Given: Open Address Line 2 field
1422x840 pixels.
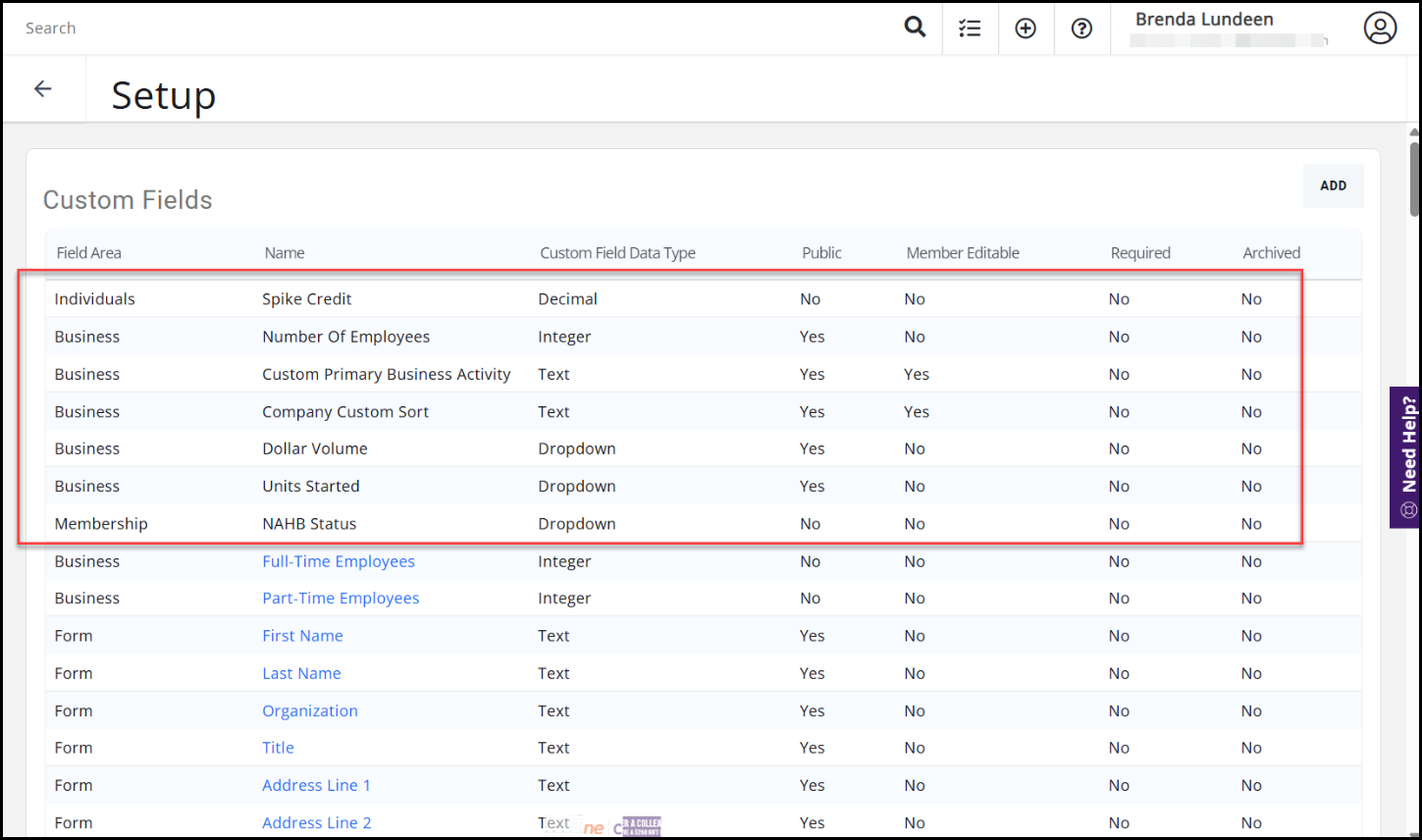Looking at the screenshot, I should click(x=316, y=822).
